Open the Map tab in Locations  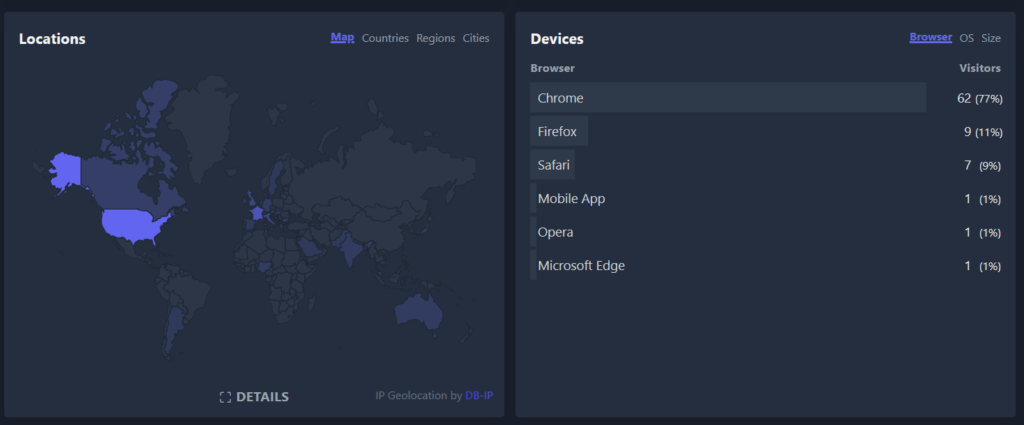coord(342,37)
